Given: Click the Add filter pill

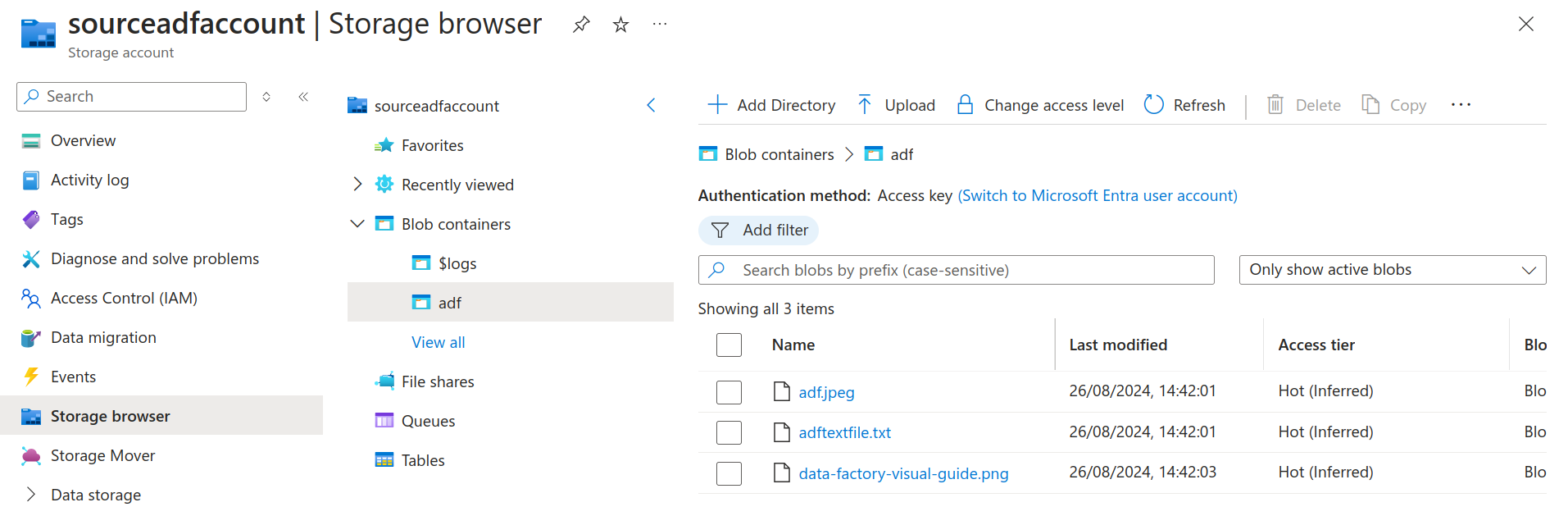Looking at the screenshot, I should (758, 231).
